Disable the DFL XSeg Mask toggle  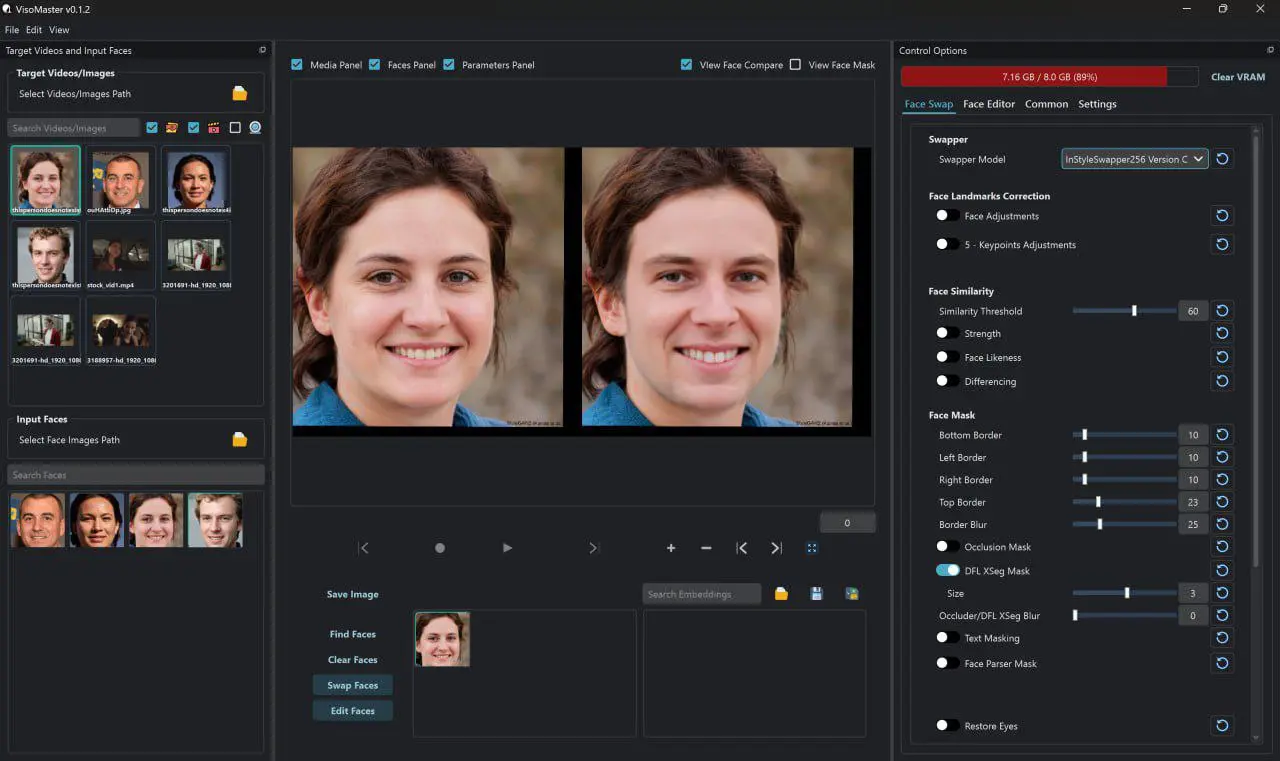[x=948, y=570]
